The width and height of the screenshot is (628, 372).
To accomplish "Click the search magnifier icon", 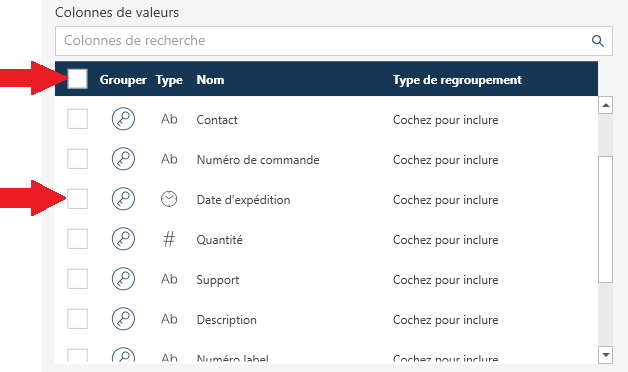I will [598, 41].
